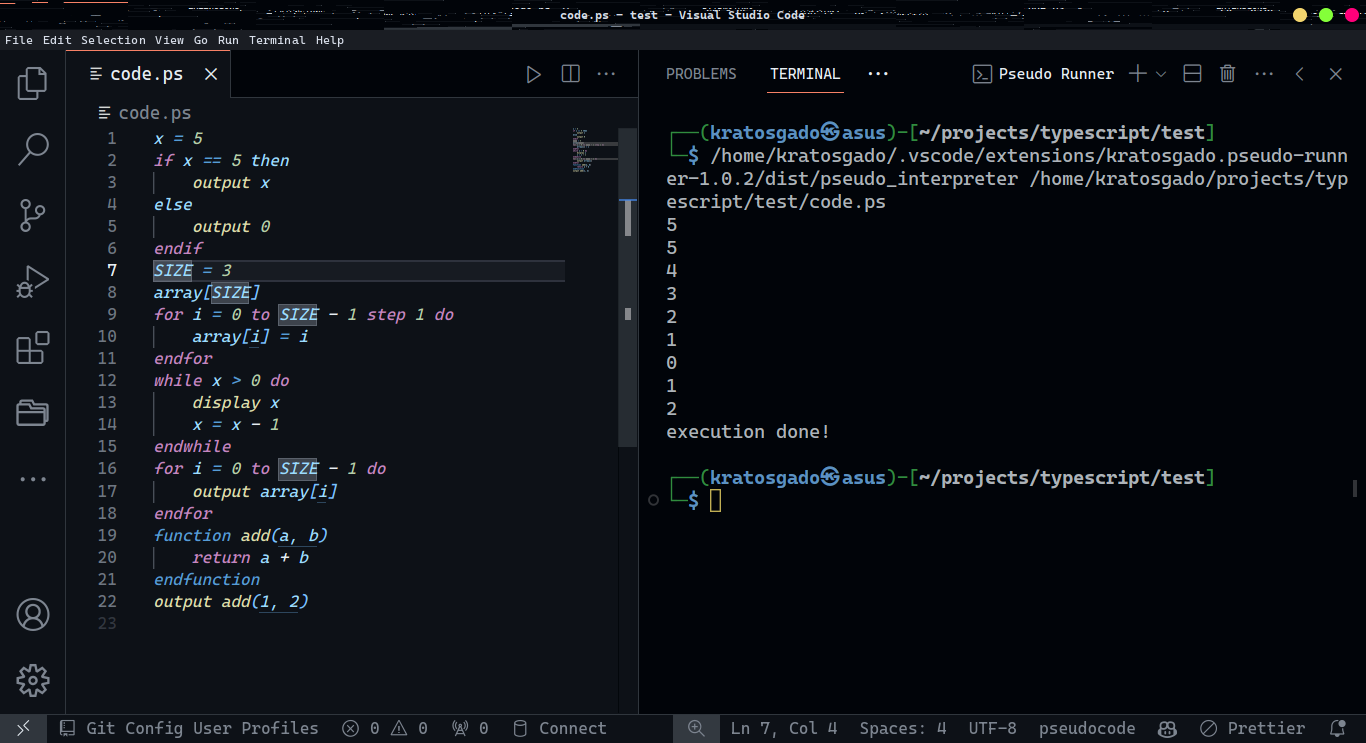Screen dimensions: 1366x743
Task: Click the terminal scrollbar on right edge
Action: [x=1355, y=488]
